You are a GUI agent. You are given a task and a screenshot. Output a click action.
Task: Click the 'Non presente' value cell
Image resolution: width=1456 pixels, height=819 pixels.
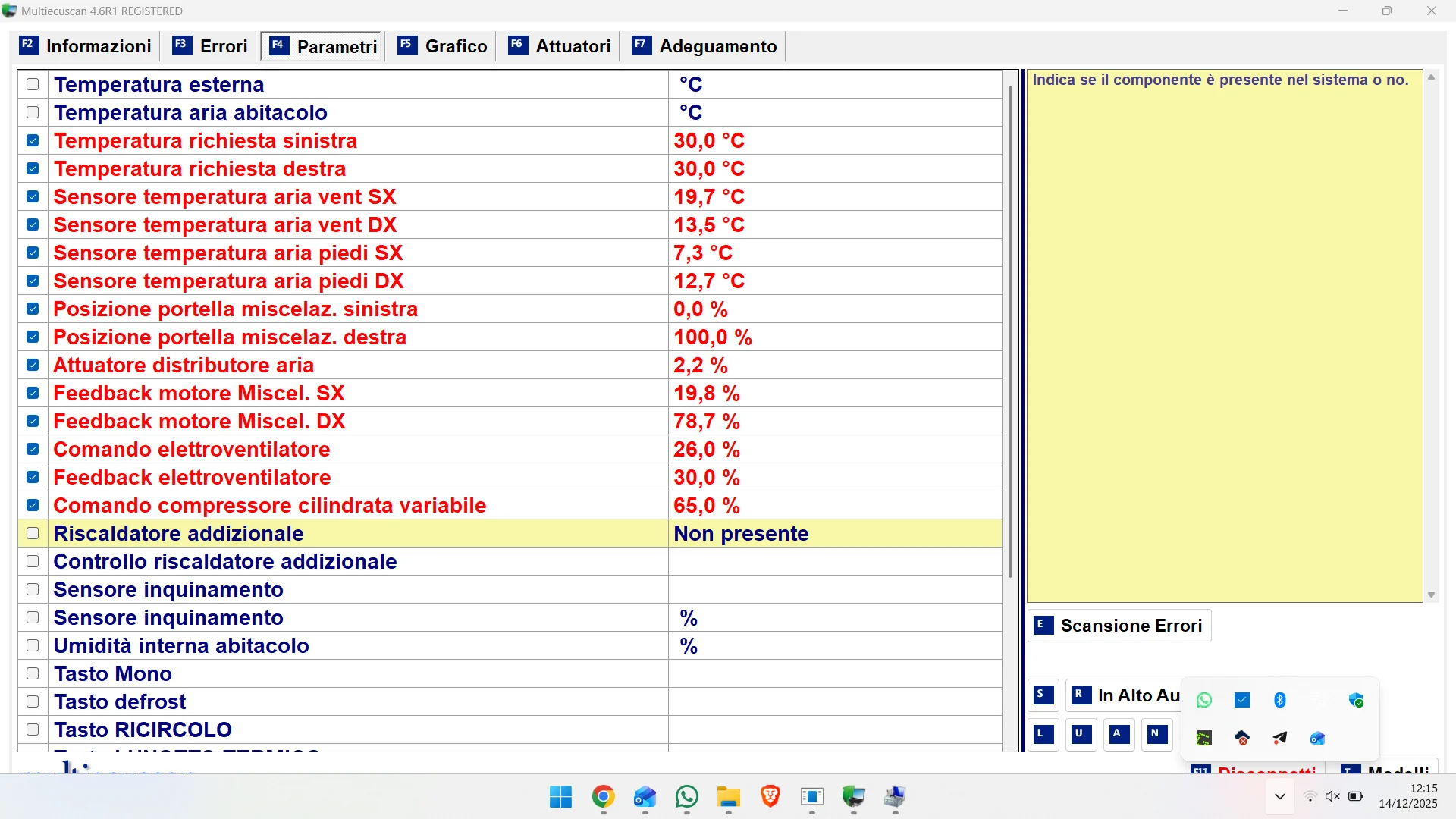(835, 533)
